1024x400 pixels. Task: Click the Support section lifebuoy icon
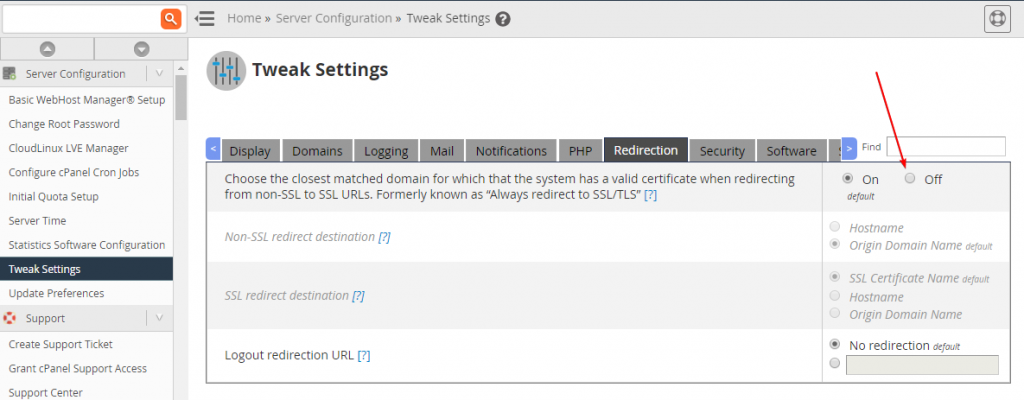click(x=9, y=318)
